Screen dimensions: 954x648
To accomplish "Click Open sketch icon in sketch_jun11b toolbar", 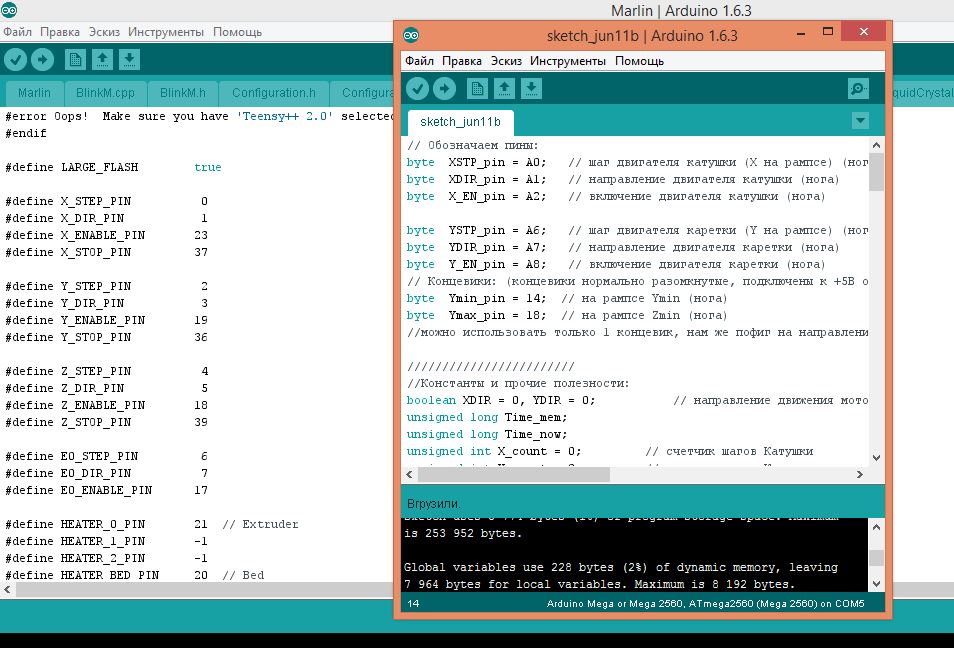I will (505, 89).
